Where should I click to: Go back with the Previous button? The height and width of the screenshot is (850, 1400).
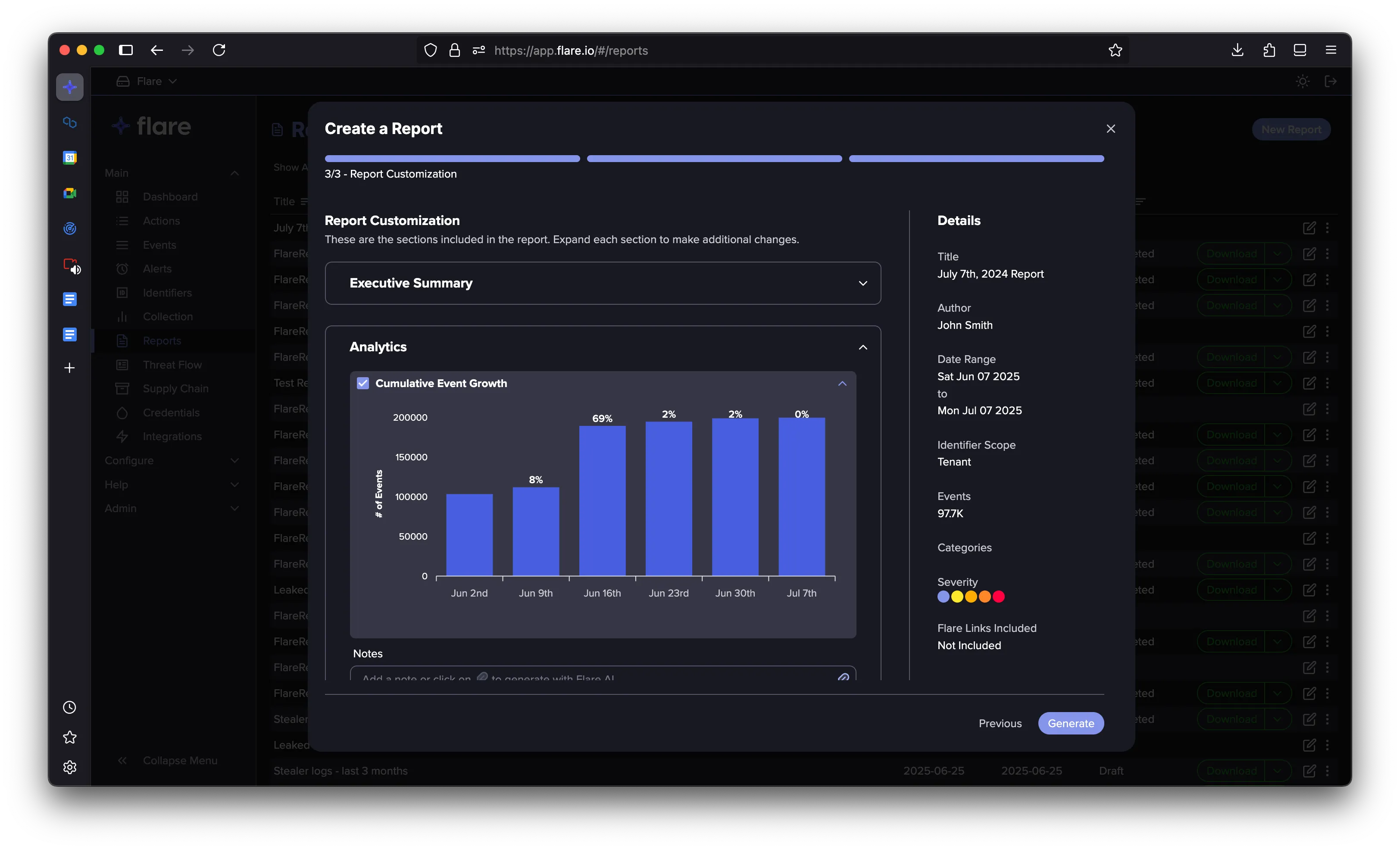pyautogui.click(x=1000, y=723)
